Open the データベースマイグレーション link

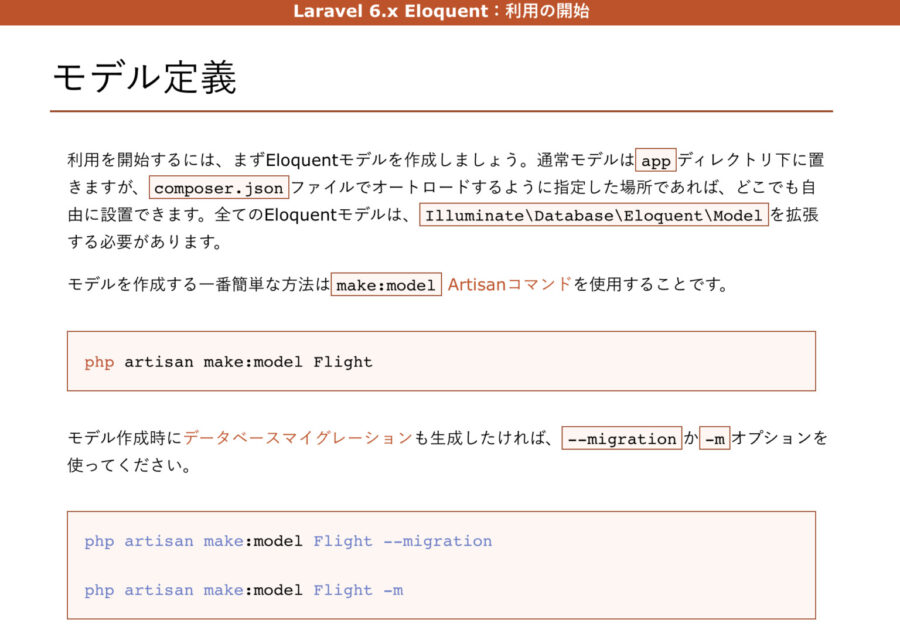pos(298,438)
